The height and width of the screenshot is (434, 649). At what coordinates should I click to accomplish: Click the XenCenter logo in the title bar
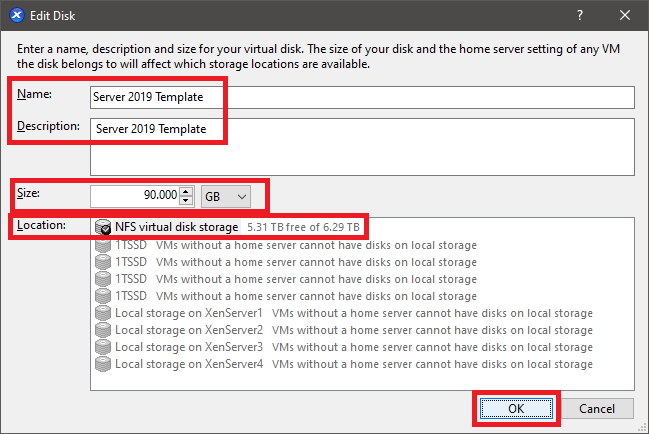pos(16,16)
